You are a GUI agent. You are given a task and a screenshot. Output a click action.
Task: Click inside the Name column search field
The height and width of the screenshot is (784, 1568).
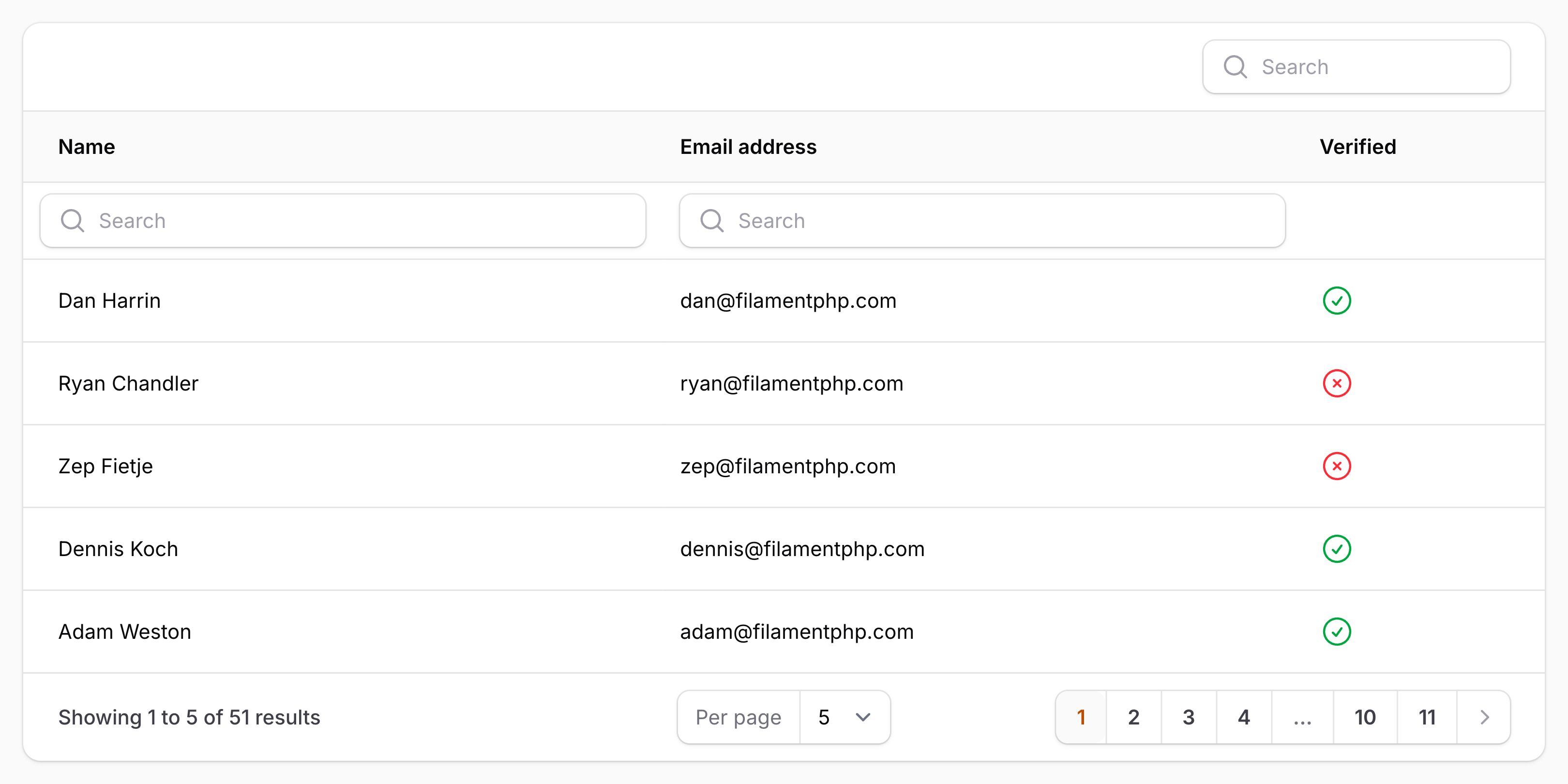(x=341, y=220)
